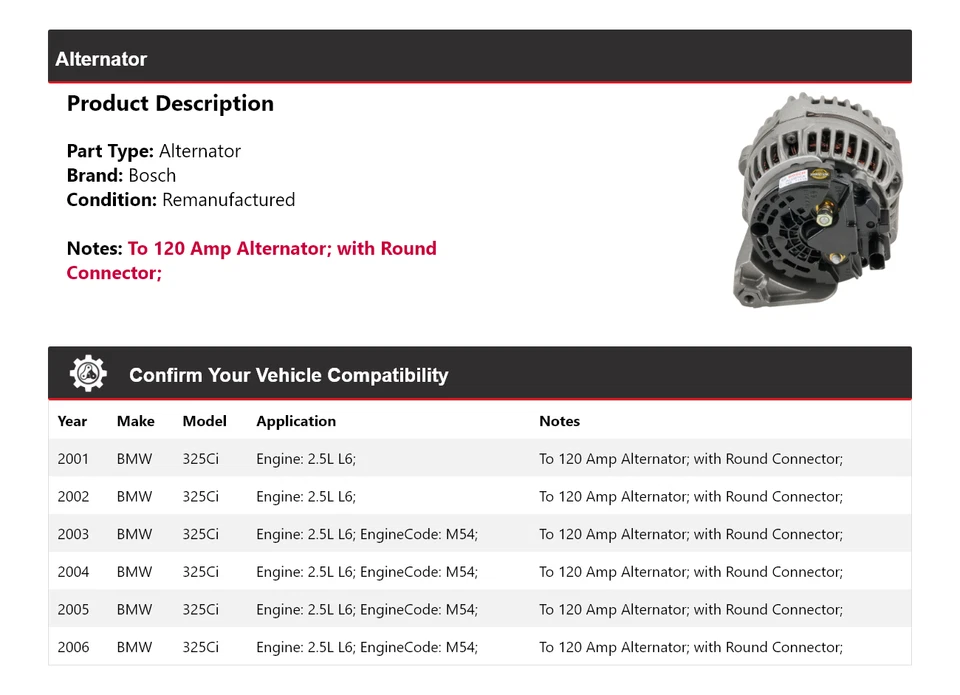Click the Product Description heading
This screenshot has height=695, width=960.
pos(170,103)
